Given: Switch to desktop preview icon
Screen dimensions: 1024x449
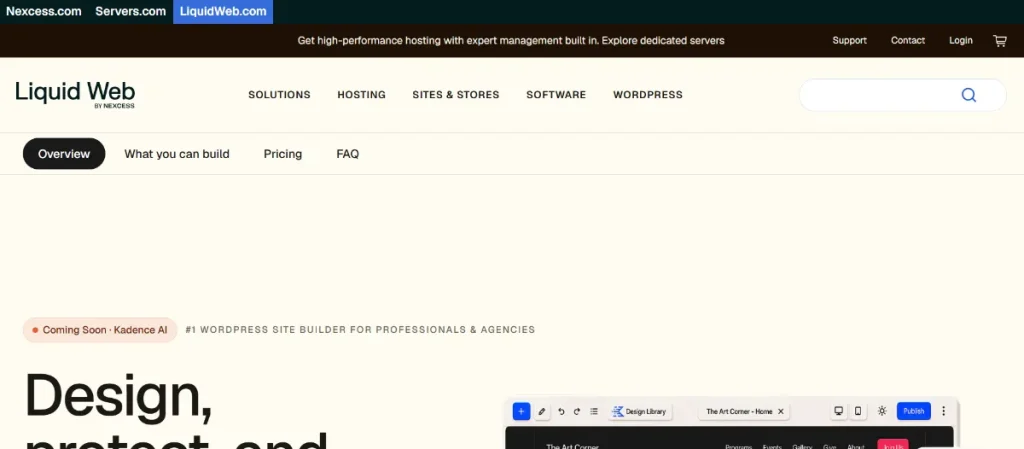Looking at the screenshot, I should pyautogui.click(x=839, y=411).
